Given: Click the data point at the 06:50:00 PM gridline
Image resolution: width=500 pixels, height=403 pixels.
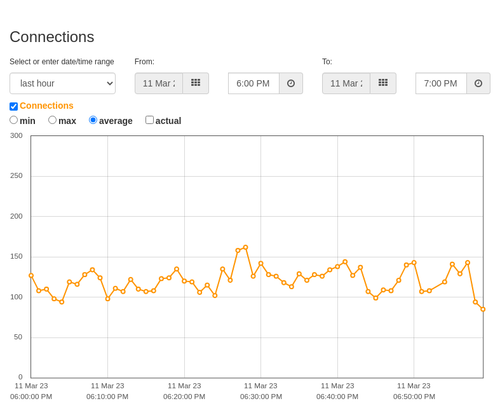Looking at the screenshot, I should pos(414,263).
